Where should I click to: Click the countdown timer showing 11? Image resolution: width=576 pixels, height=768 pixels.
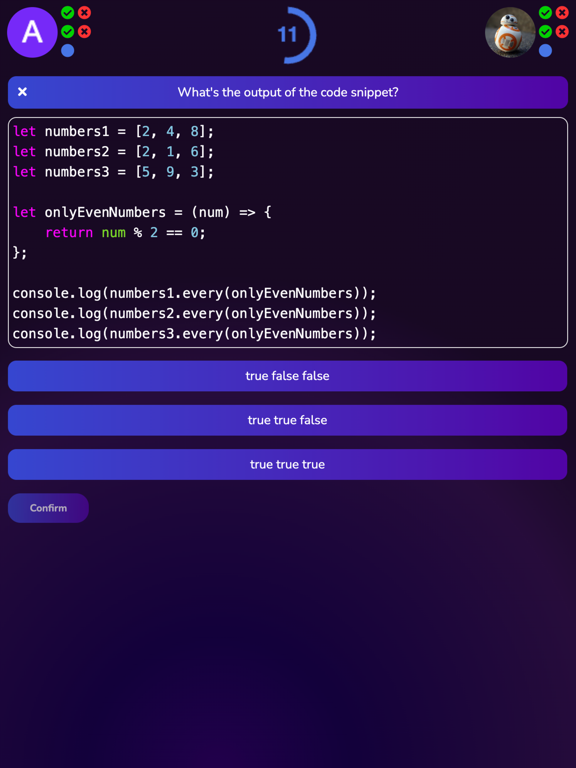click(x=288, y=35)
